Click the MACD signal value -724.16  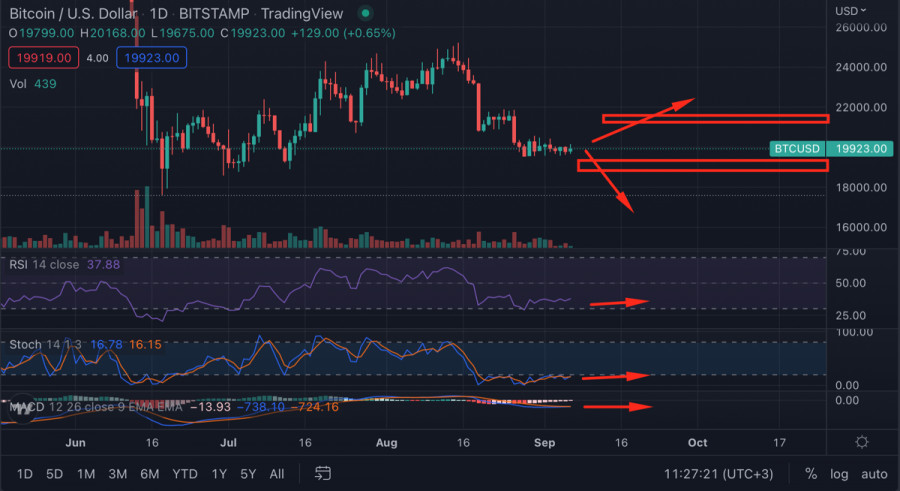tap(315, 407)
